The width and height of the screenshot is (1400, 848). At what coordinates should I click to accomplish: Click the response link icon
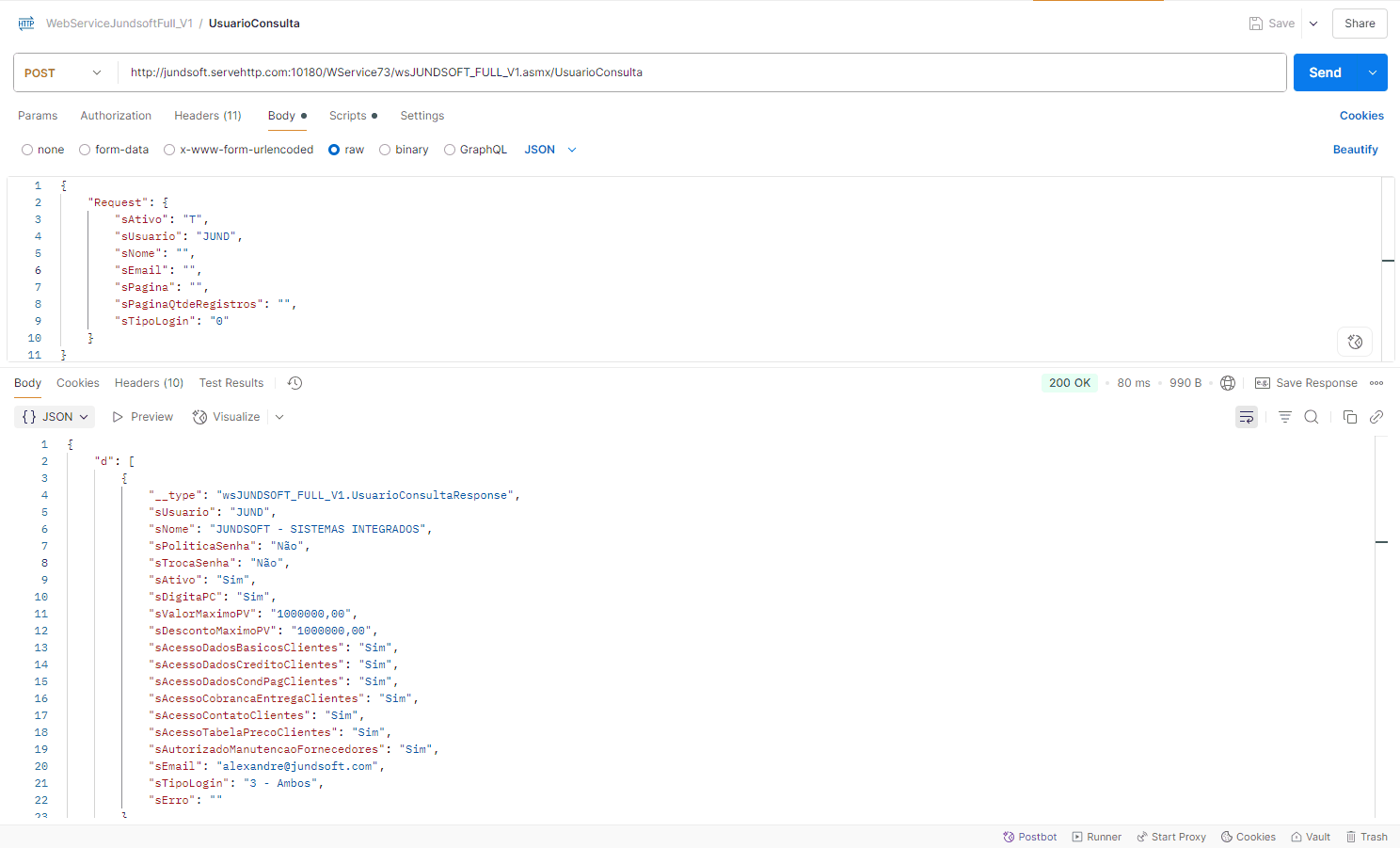pos(1376,417)
